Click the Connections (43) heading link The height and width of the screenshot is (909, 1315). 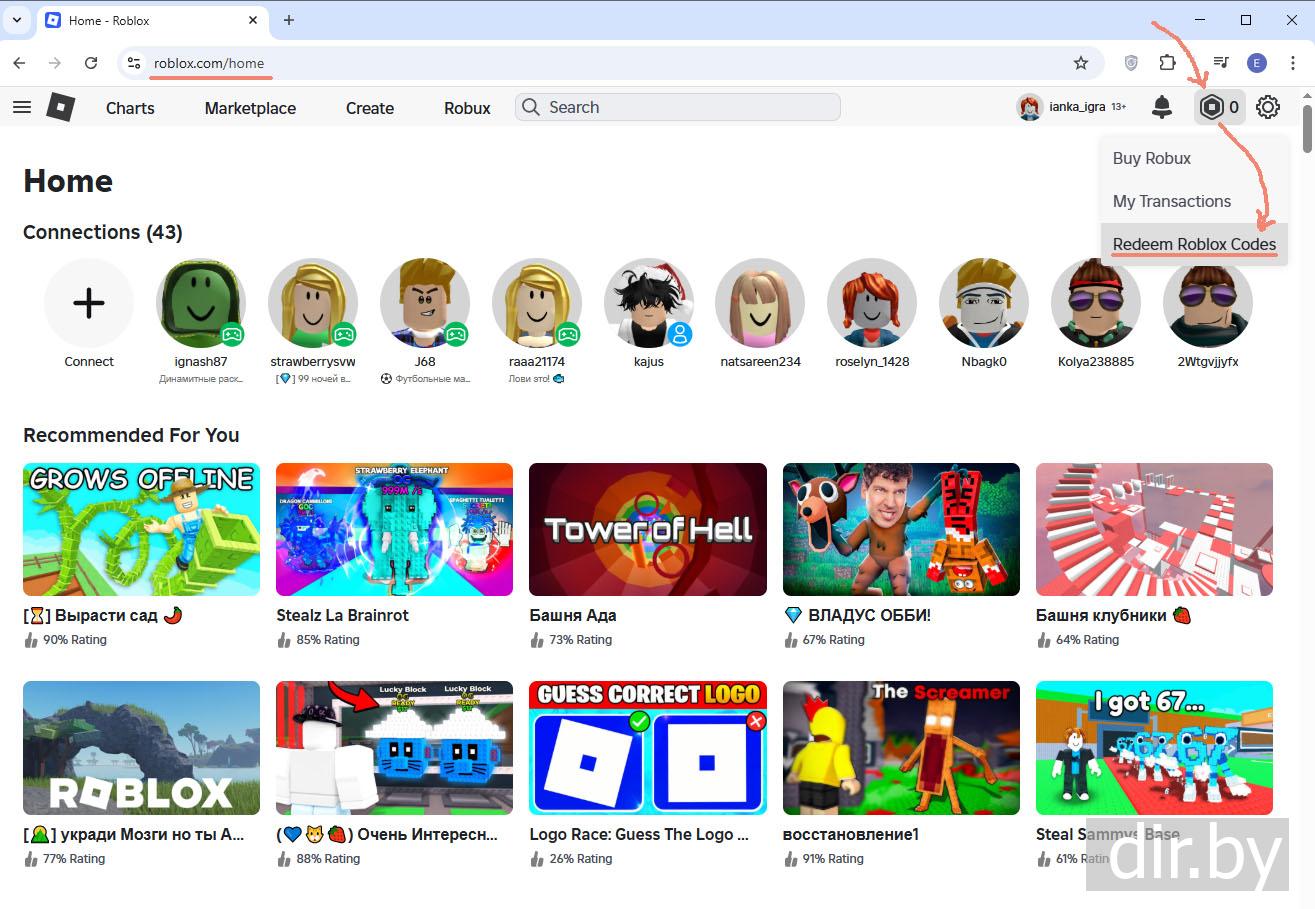pos(103,232)
